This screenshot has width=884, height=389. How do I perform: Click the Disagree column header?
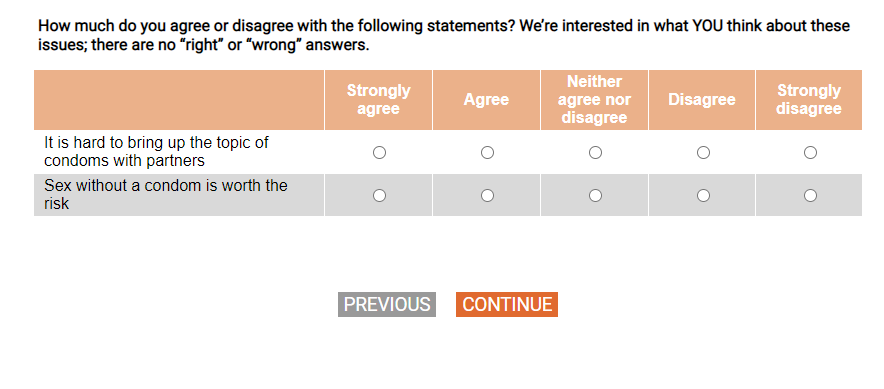tap(702, 100)
